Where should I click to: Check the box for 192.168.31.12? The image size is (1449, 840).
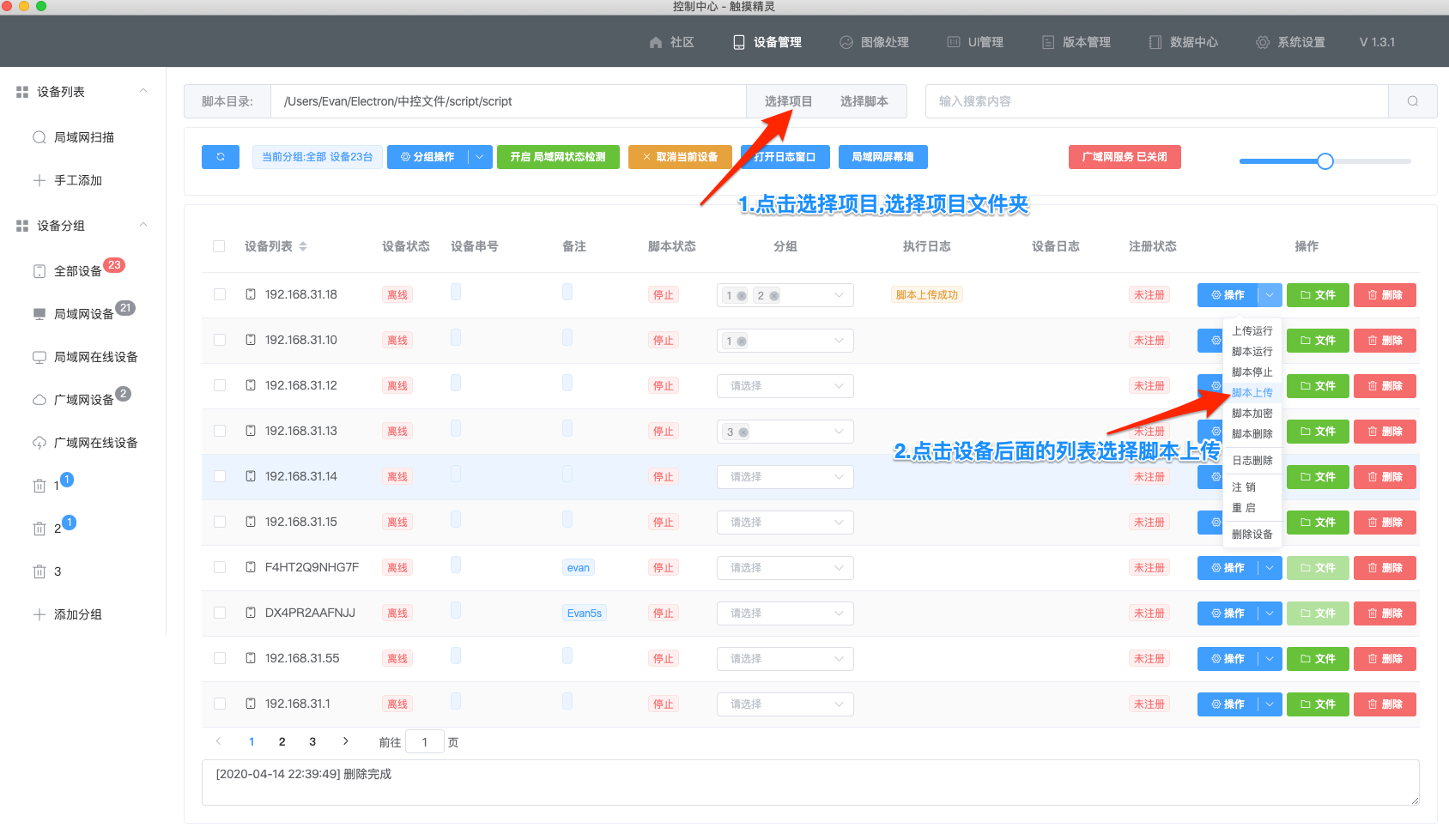pos(220,385)
